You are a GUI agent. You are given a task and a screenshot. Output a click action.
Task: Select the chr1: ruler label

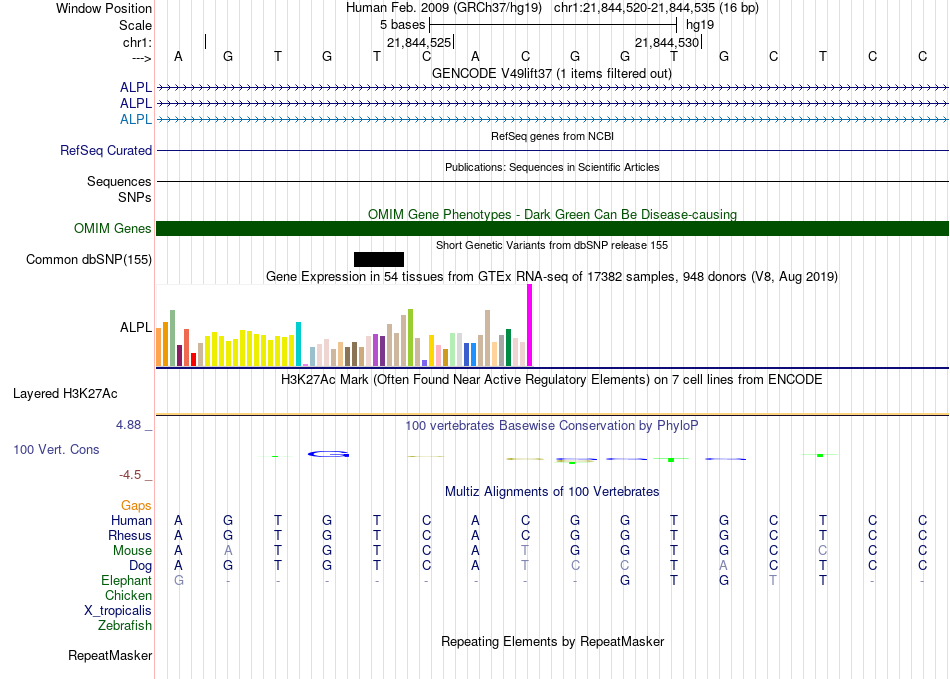point(137,42)
